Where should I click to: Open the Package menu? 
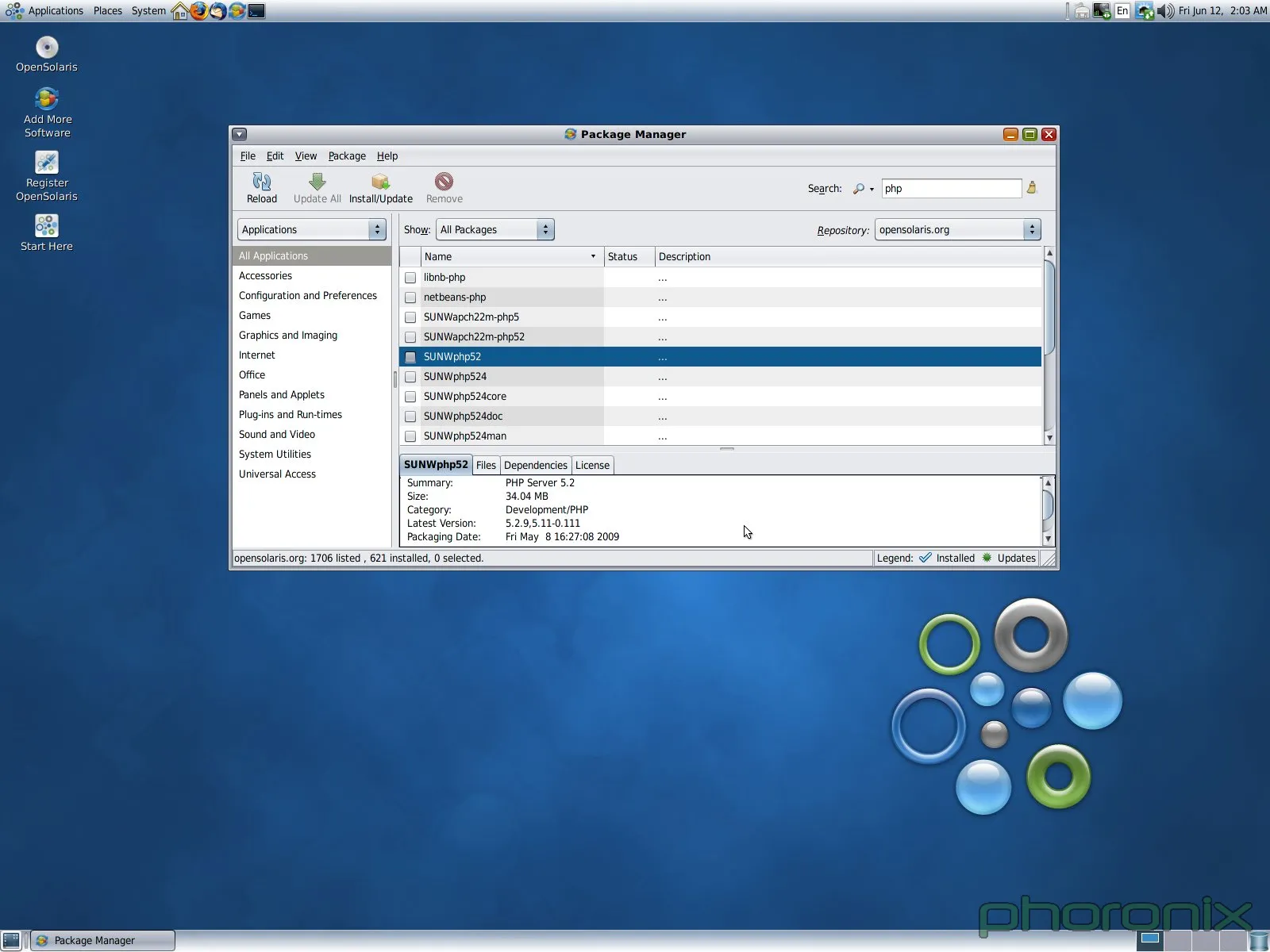347,156
